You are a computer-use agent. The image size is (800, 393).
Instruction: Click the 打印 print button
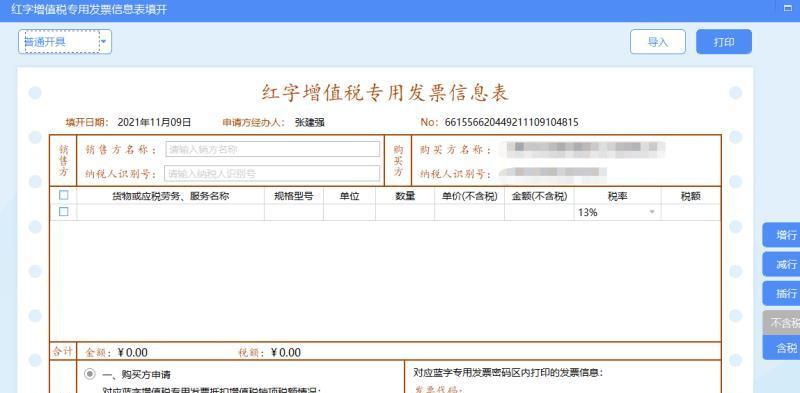(723, 42)
